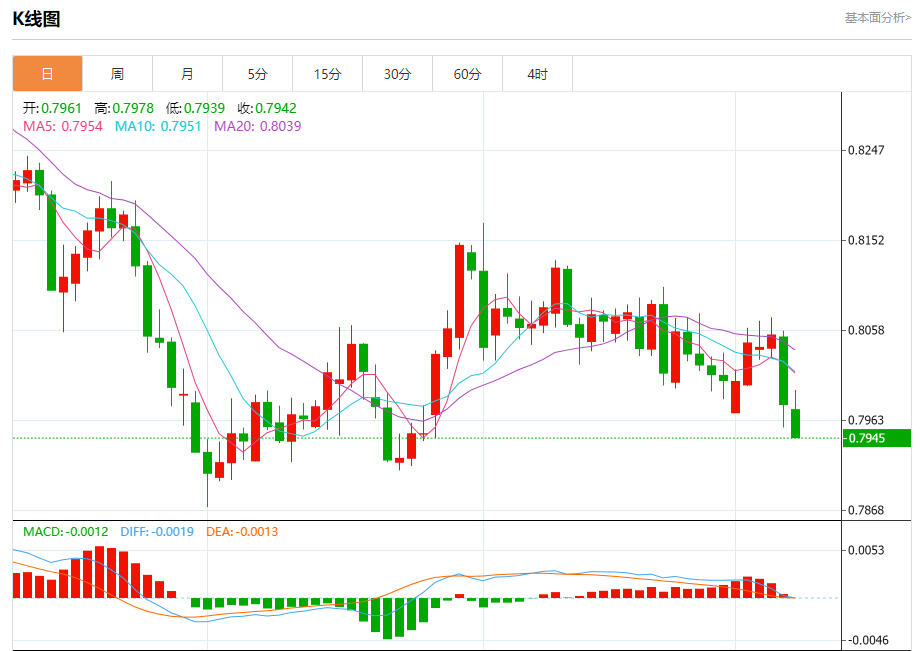Click the last green candlestick at 0.7945
The height and width of the screenshot is (651, 920).
(796, 423)
